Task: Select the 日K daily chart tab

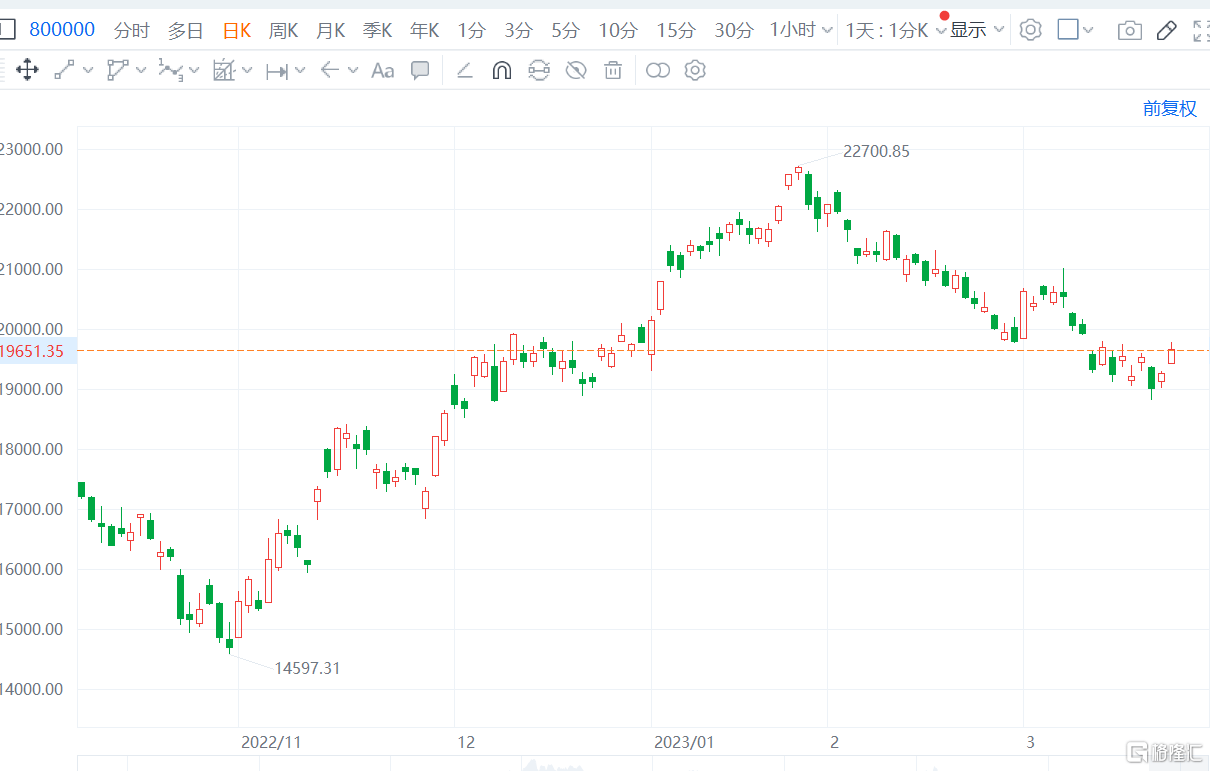Action: click(x=236, y=30)
